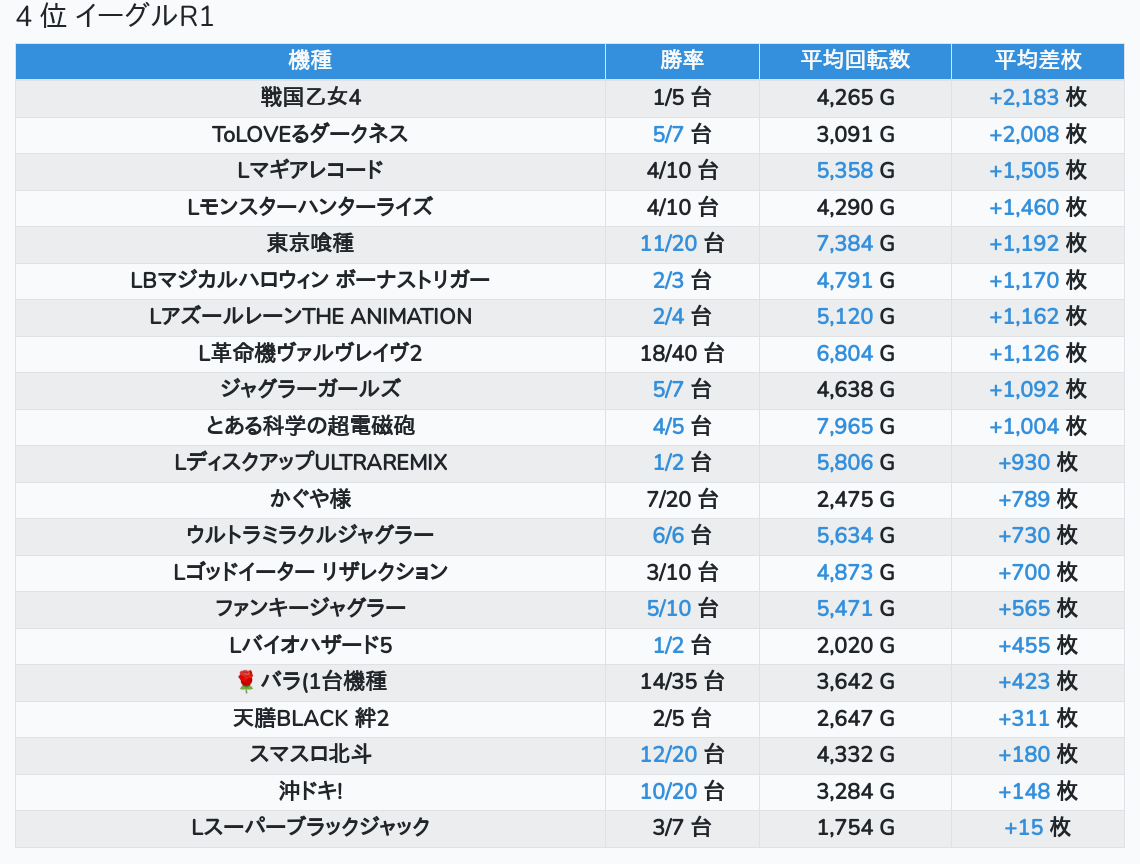The image size is (1140, 864).
Task: Select the L革命機ヴァルヴレイヴ2 machine name
Action: point(310,353)
